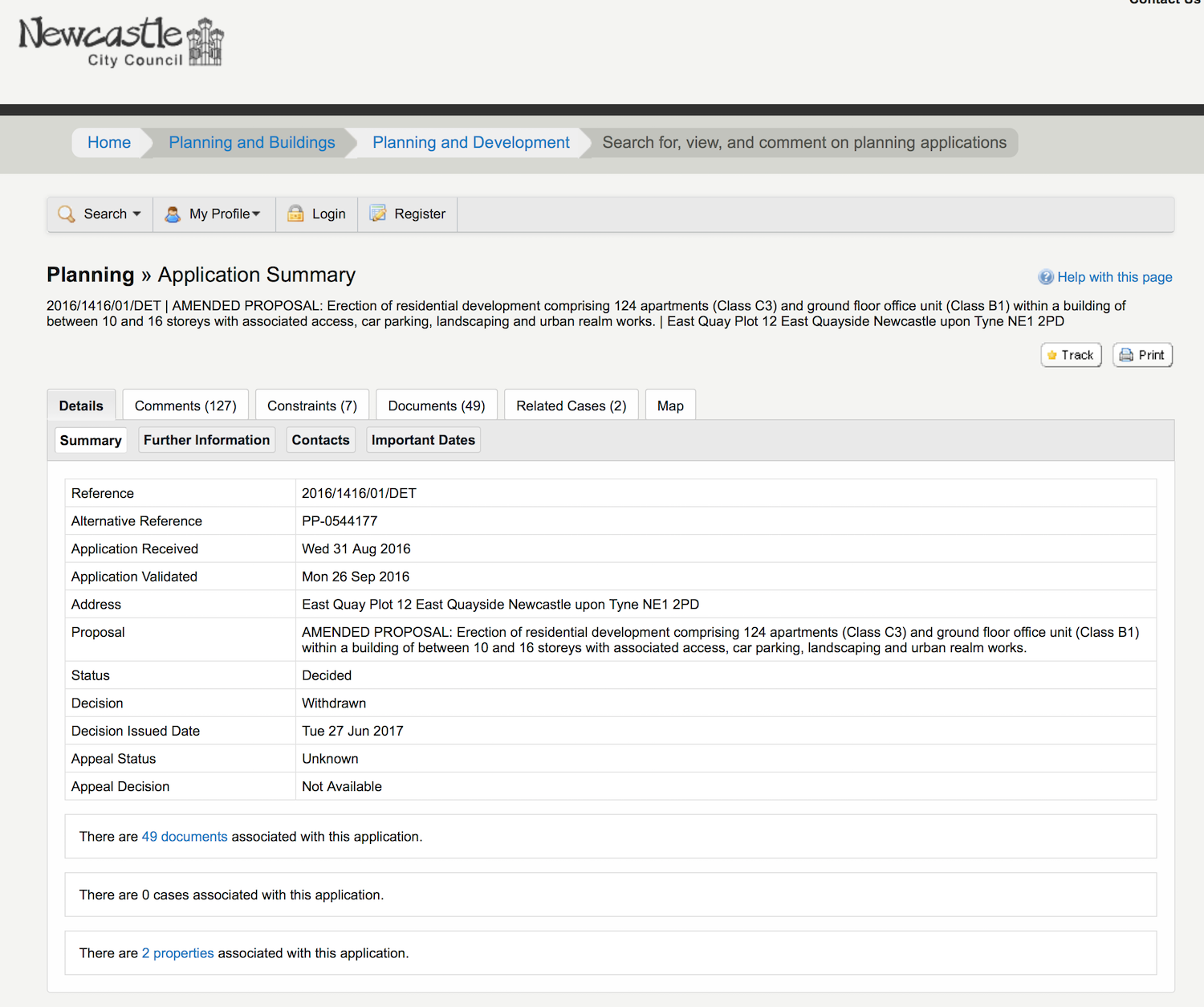Follow the 49 documents link
1204x1007 pixels.
click(185, 837)
